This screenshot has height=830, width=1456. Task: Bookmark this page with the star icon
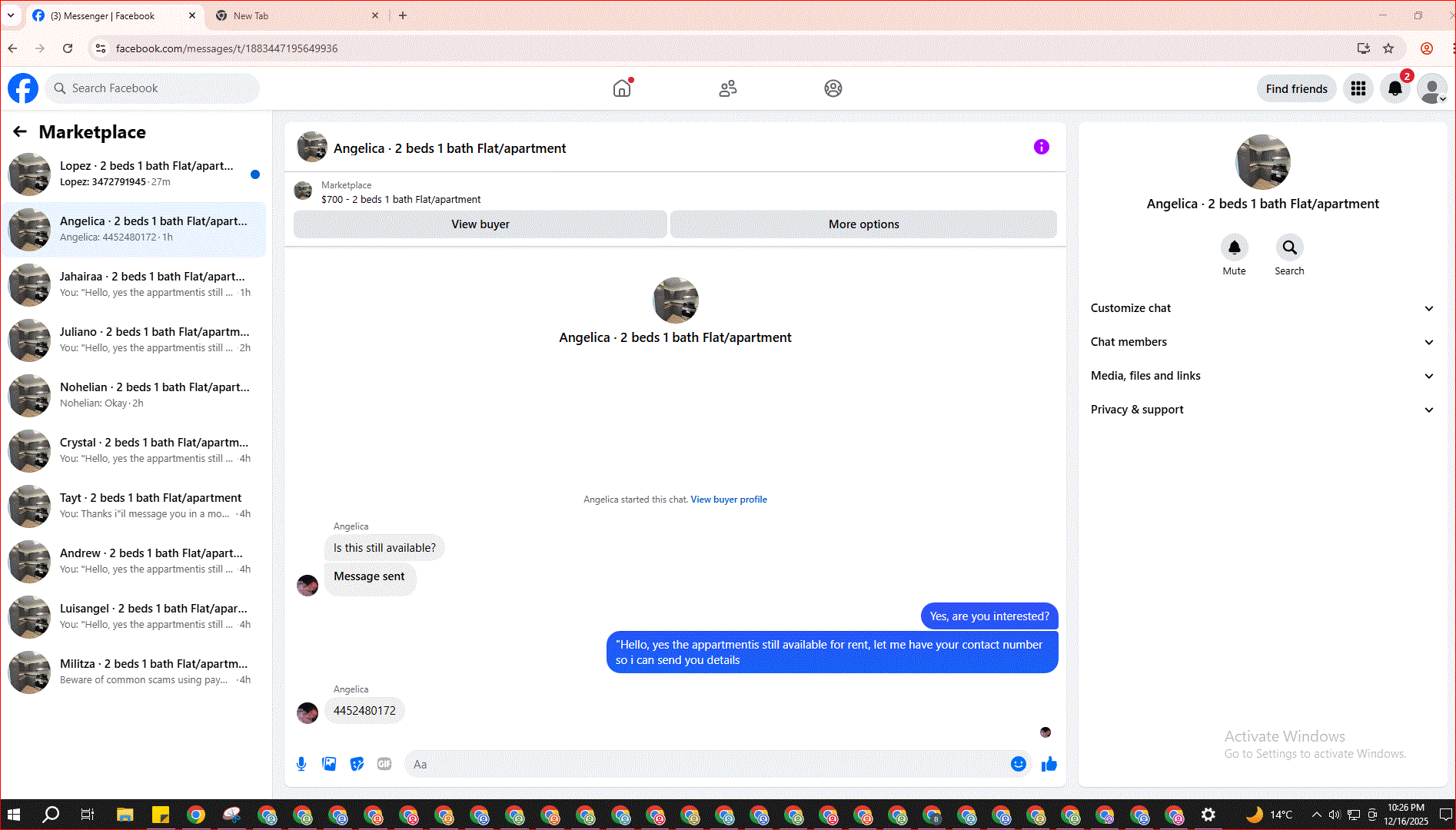(1388, 48)
